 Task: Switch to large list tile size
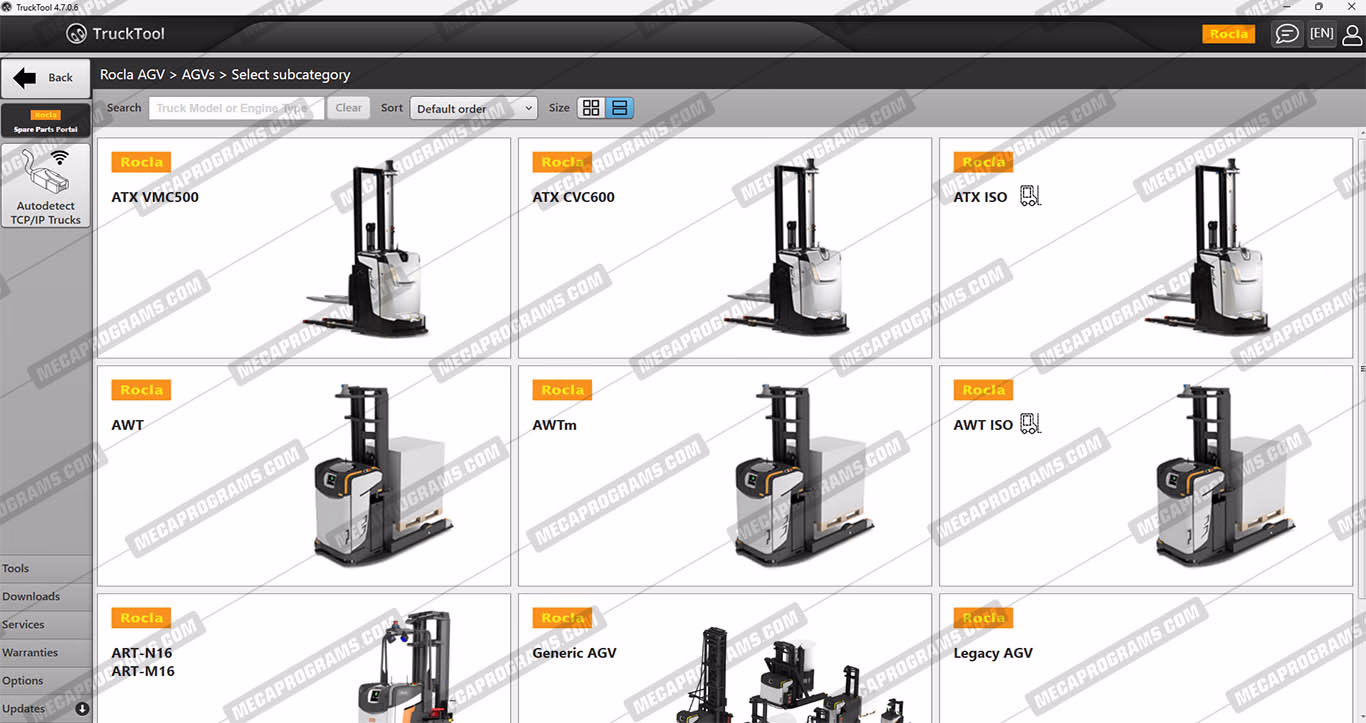click(x=620, y=108)
